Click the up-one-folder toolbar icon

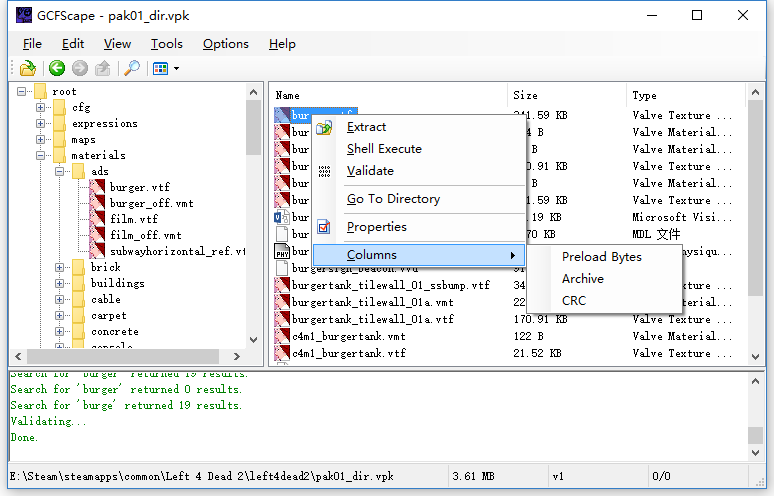coord(103,68)
